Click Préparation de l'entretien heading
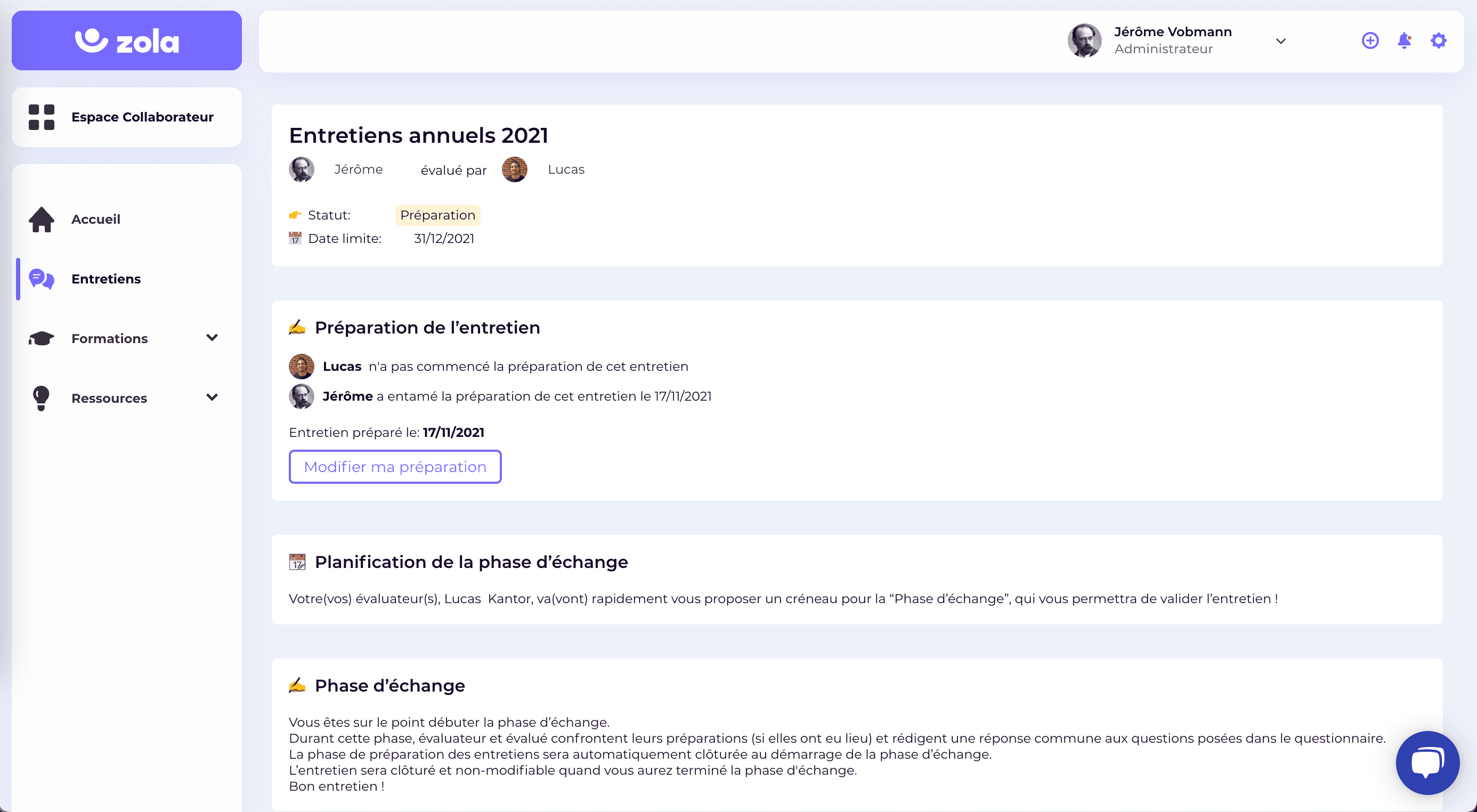Image resolution: width=1477 pixels, height=812 pixels. coord(427,328)
